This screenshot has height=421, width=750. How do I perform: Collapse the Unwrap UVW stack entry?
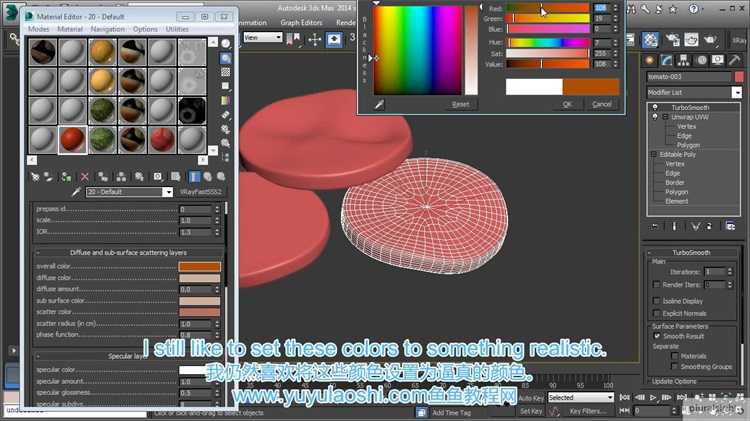(x=665, y=117)
